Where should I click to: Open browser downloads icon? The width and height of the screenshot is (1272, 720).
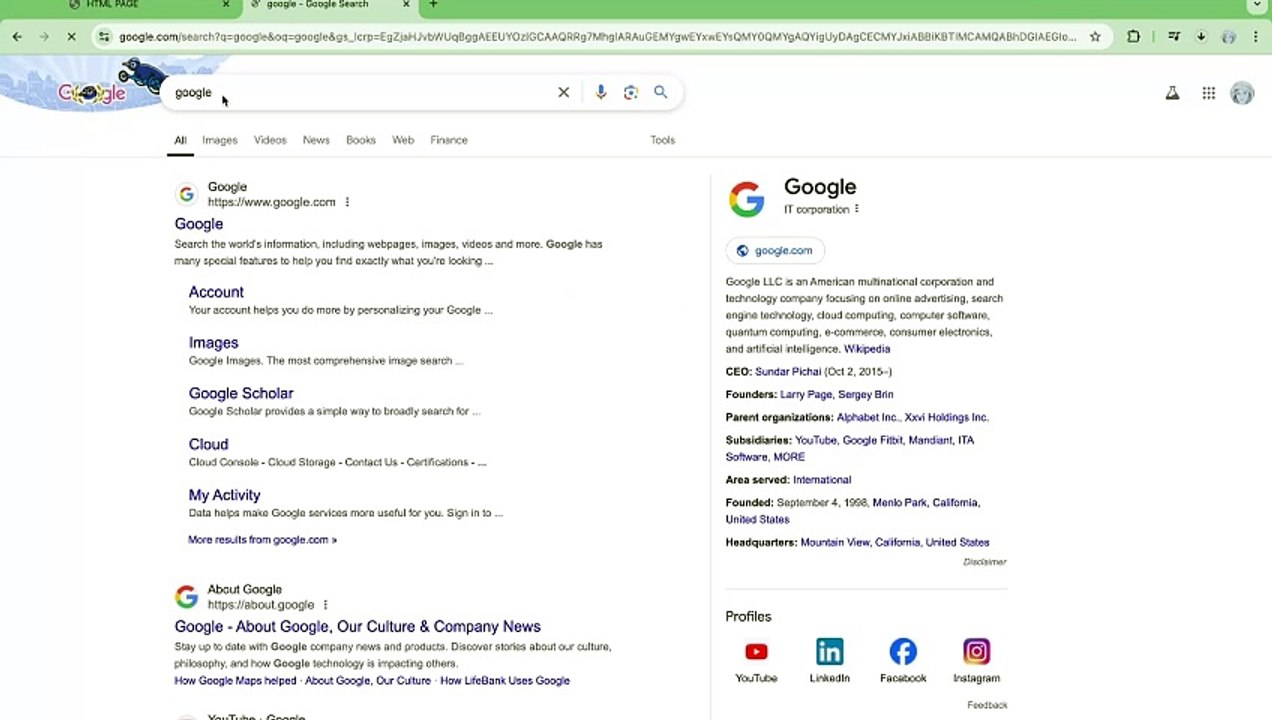coord(1201,37)
